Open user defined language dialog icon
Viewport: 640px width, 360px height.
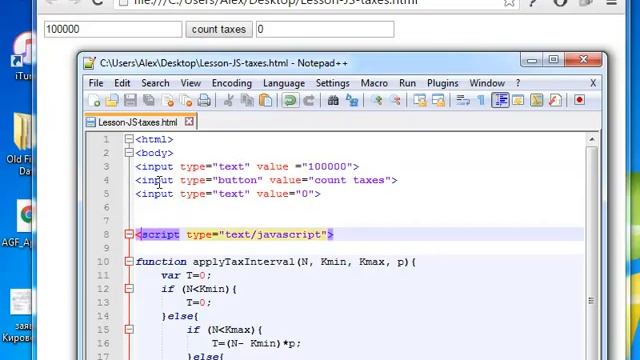(x=518, y=100)
